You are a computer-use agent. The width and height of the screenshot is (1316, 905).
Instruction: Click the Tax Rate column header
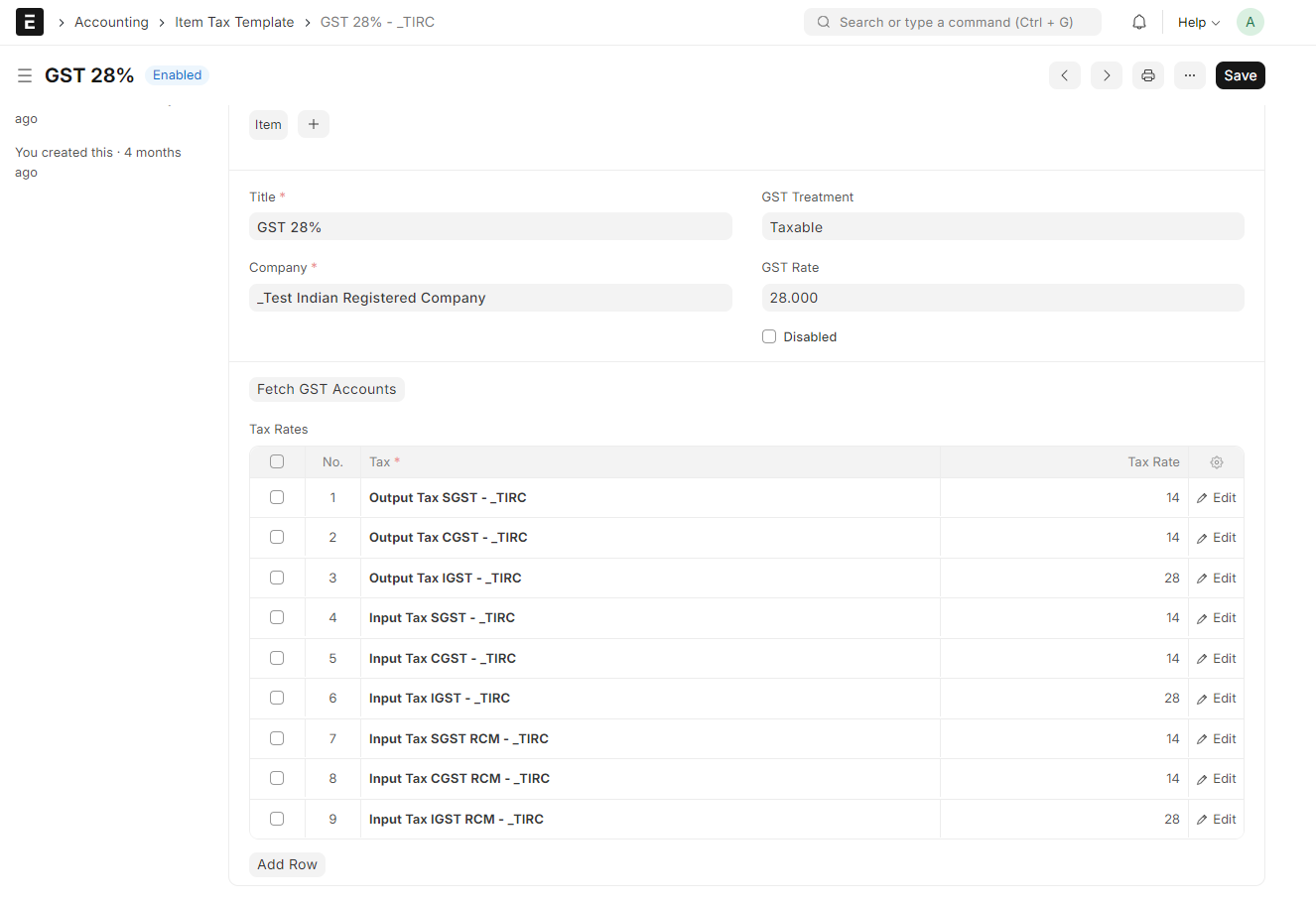[1064, 462]
